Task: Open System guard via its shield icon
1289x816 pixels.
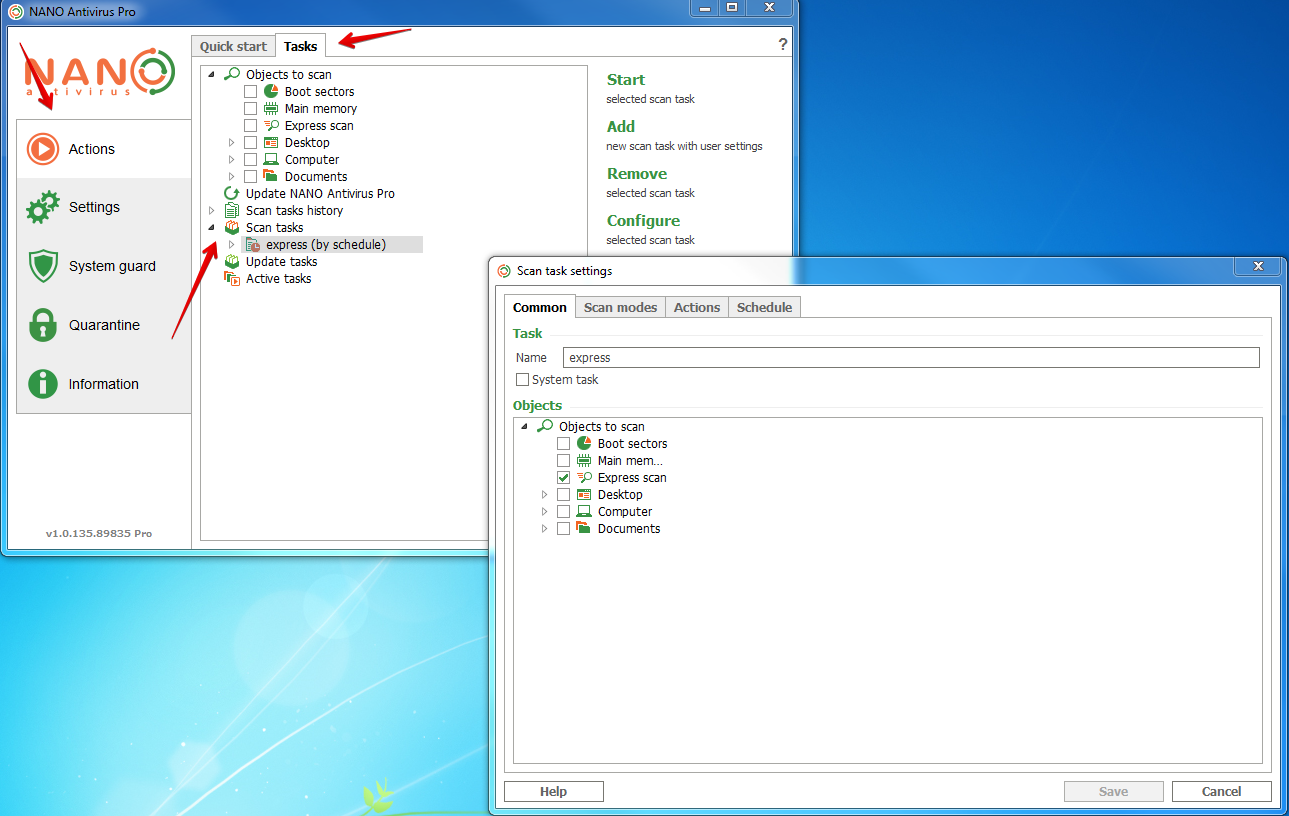Action: 43,266
